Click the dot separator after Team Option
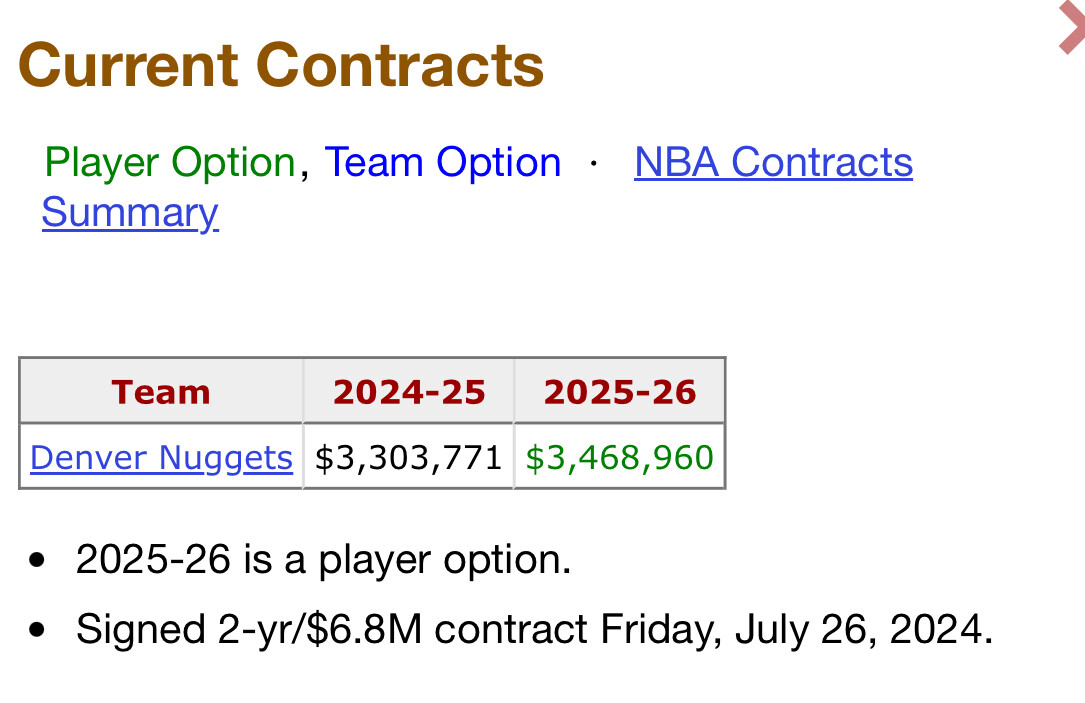Screen dimensions: 1085x703 pos(594,164)
